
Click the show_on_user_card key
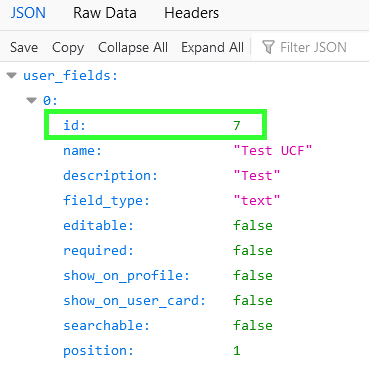pos(134,301)
